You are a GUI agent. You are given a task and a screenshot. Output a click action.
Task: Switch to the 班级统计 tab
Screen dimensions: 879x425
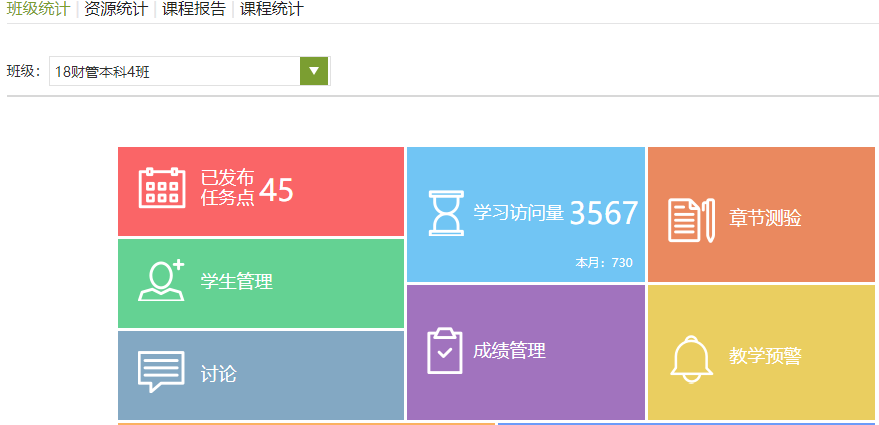[38, 10]
